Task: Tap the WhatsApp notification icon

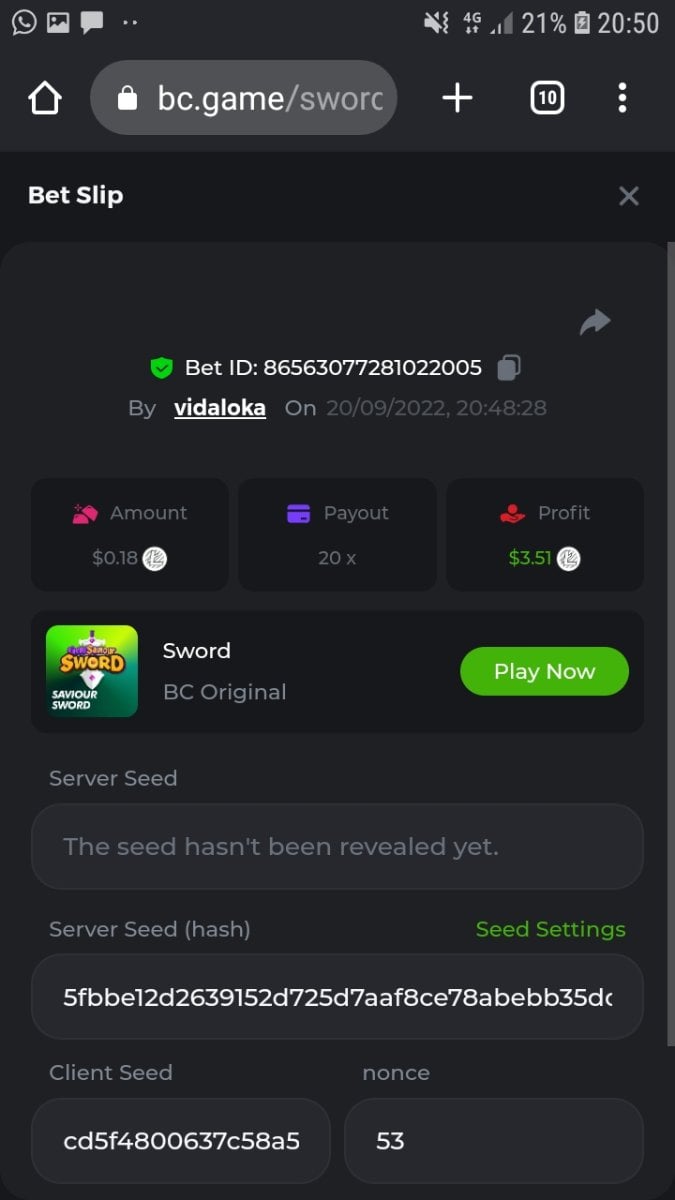Action: pos(24,22)
